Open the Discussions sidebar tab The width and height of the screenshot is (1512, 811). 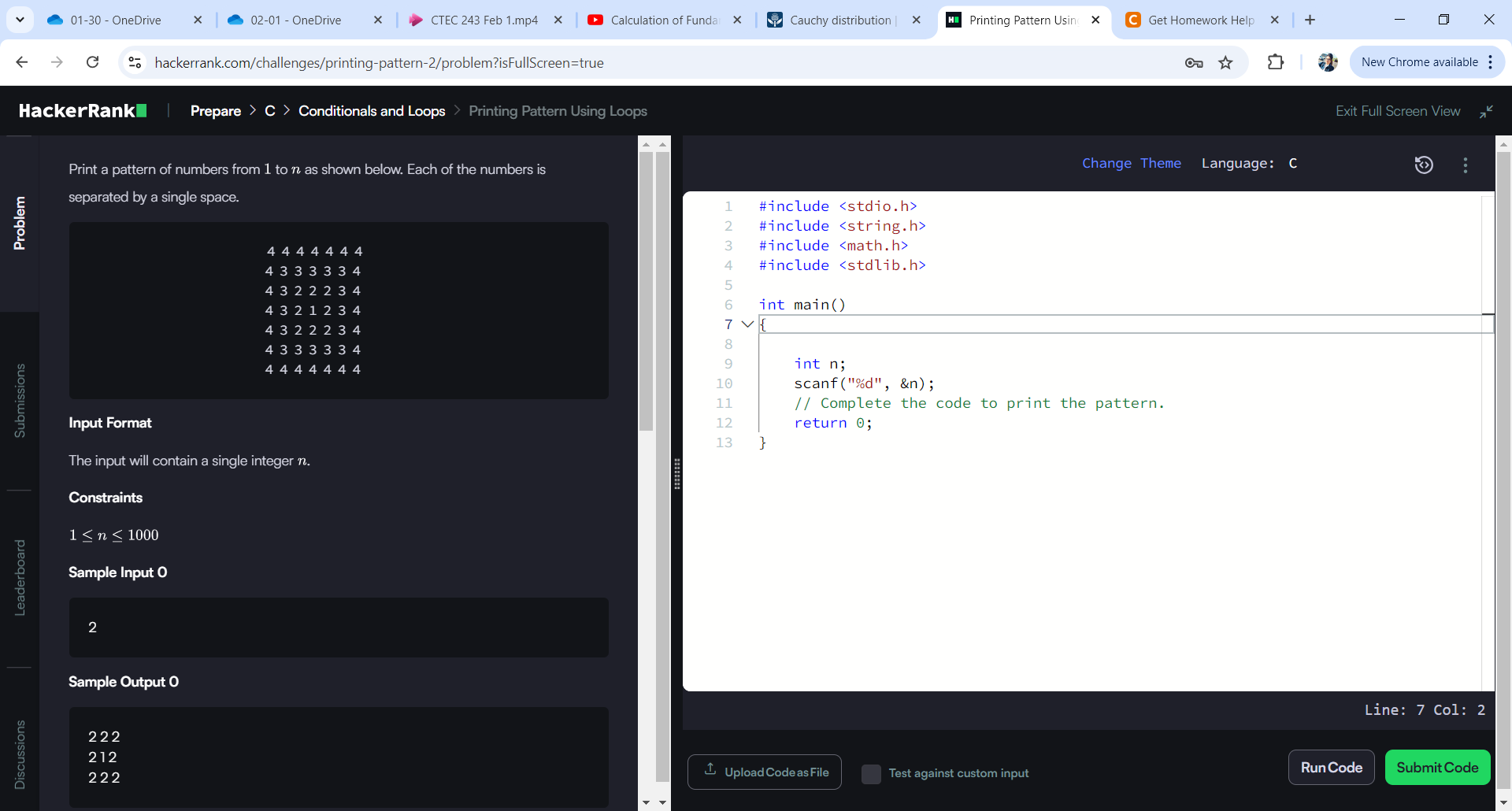20,754
